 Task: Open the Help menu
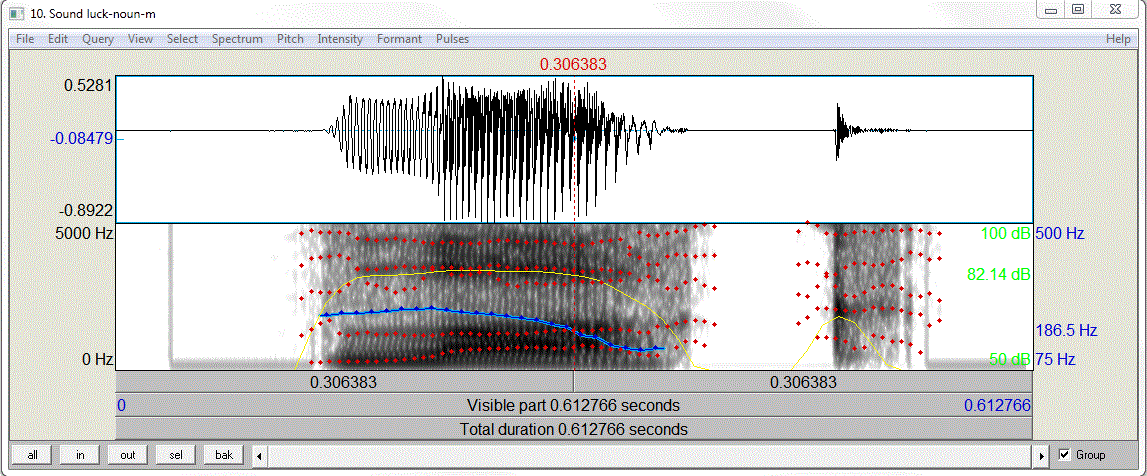1118,39
